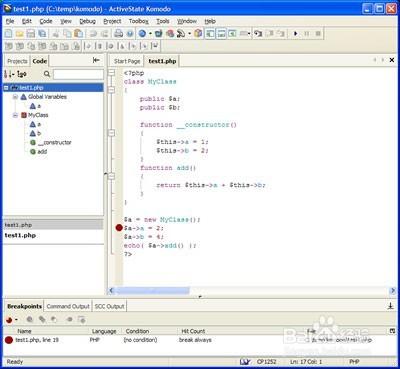Click the Open File folder icon
The image size is (400, 369).
pyautogui.click(x=20, y=34)
